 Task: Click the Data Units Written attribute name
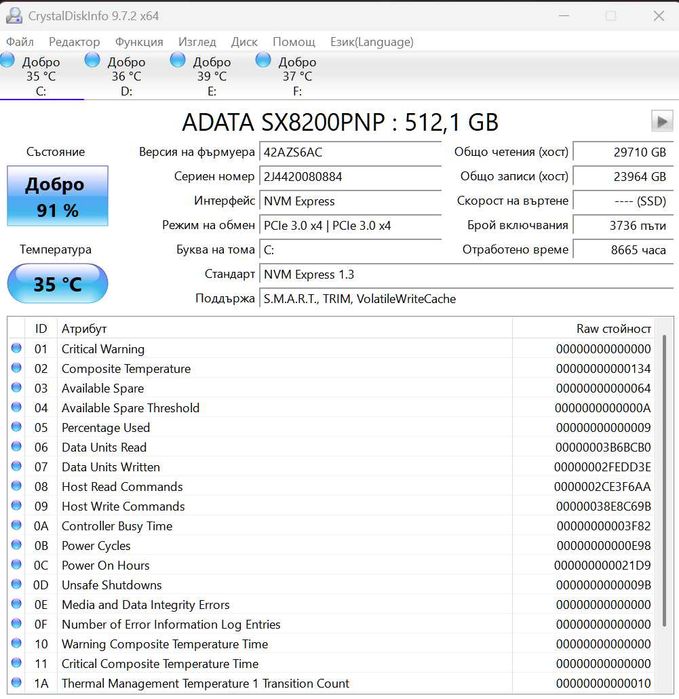coord(111,467)
